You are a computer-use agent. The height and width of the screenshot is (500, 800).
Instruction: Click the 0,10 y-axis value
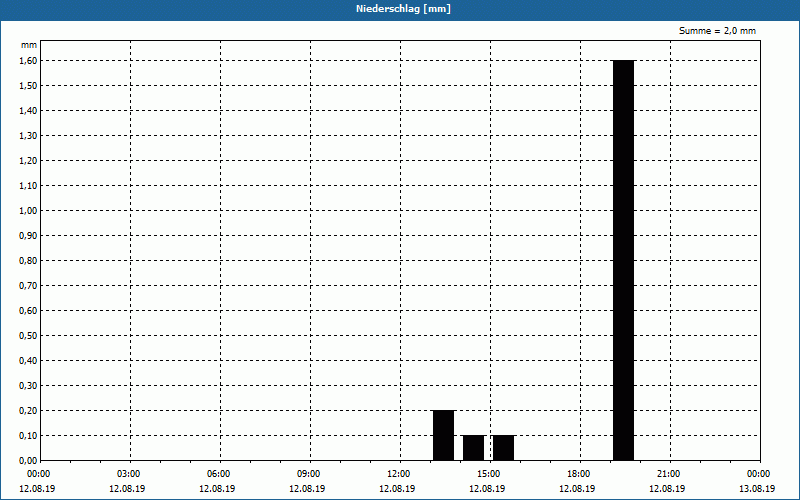pyautogui.click(x=28, y=435)
